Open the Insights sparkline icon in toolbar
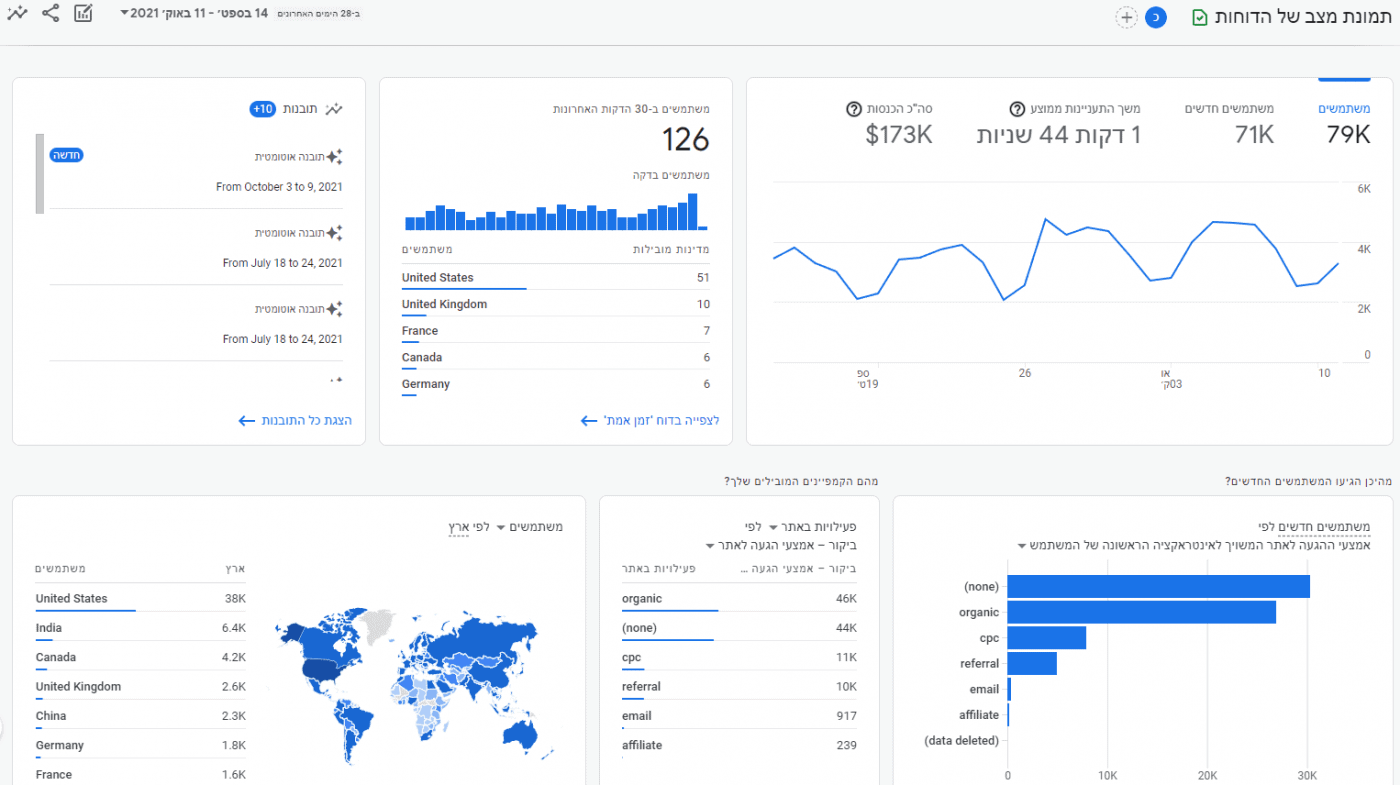Image resolution: width=1400 pixels, height=785 pixels. click(x=17, y=14)
